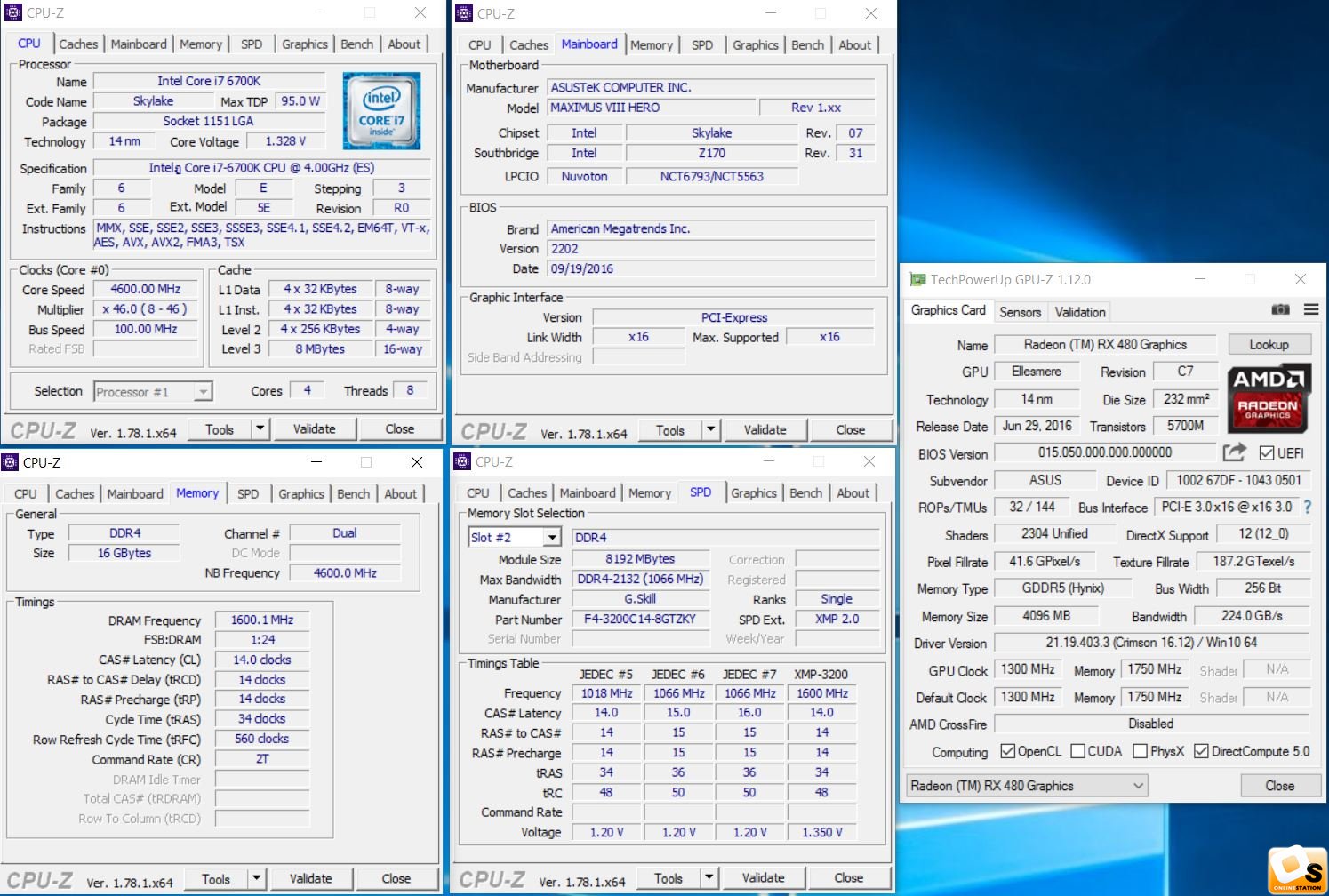Click the GPU-Z BIOS Version value field
The width and height of the screenshot is (1329, 896).
pos(1105,452)
